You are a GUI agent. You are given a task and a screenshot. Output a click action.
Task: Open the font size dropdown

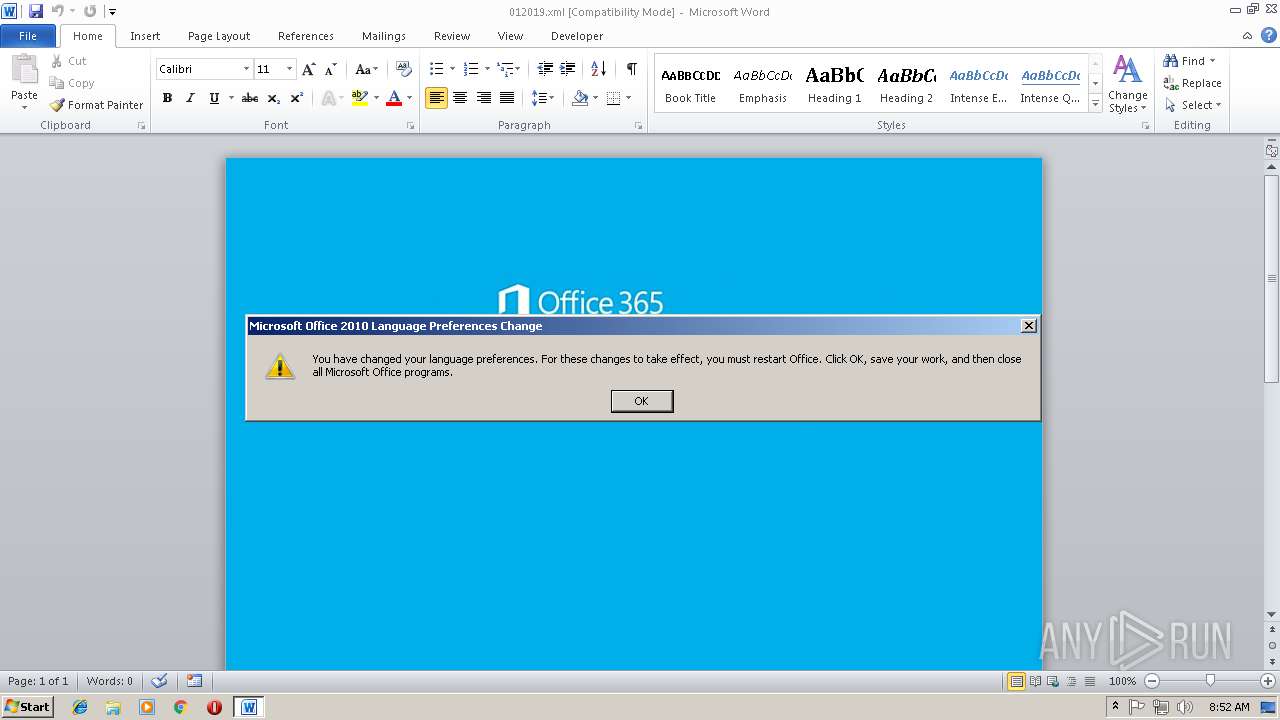pyautogui.click(x=290, y=69)
